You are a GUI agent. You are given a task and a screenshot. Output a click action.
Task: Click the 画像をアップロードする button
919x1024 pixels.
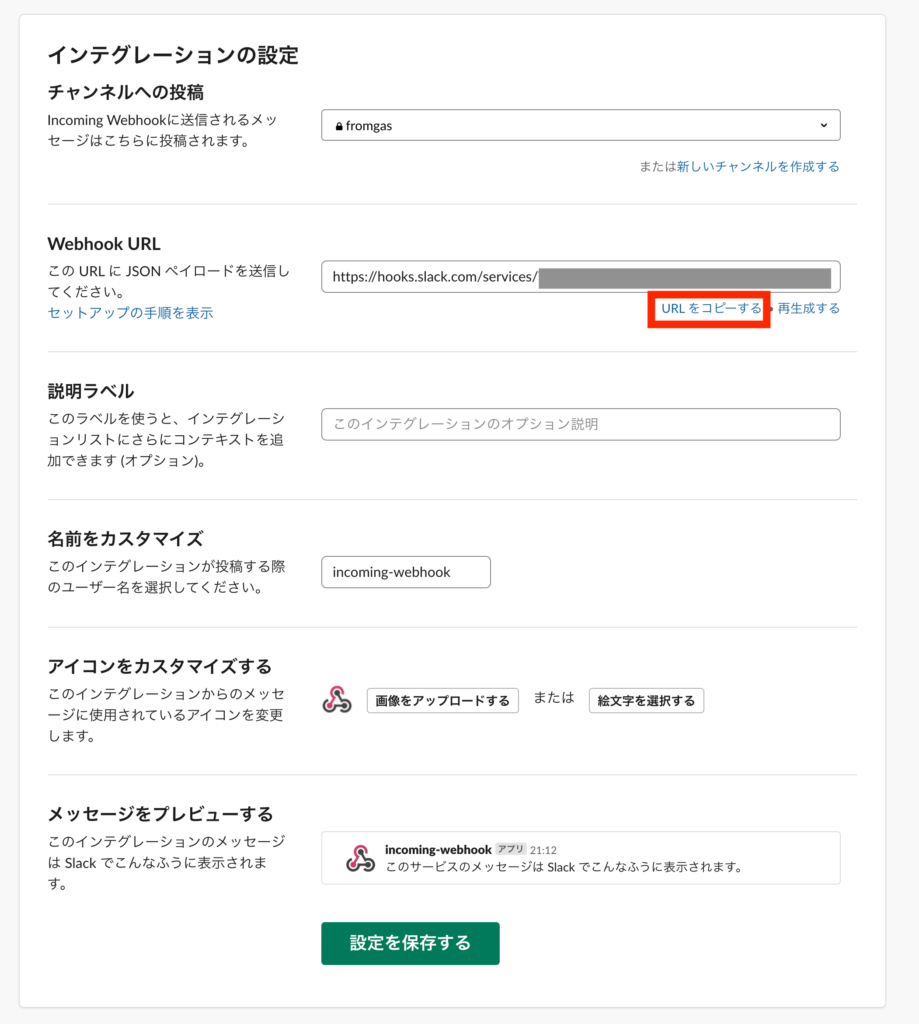tap(442, 701)
